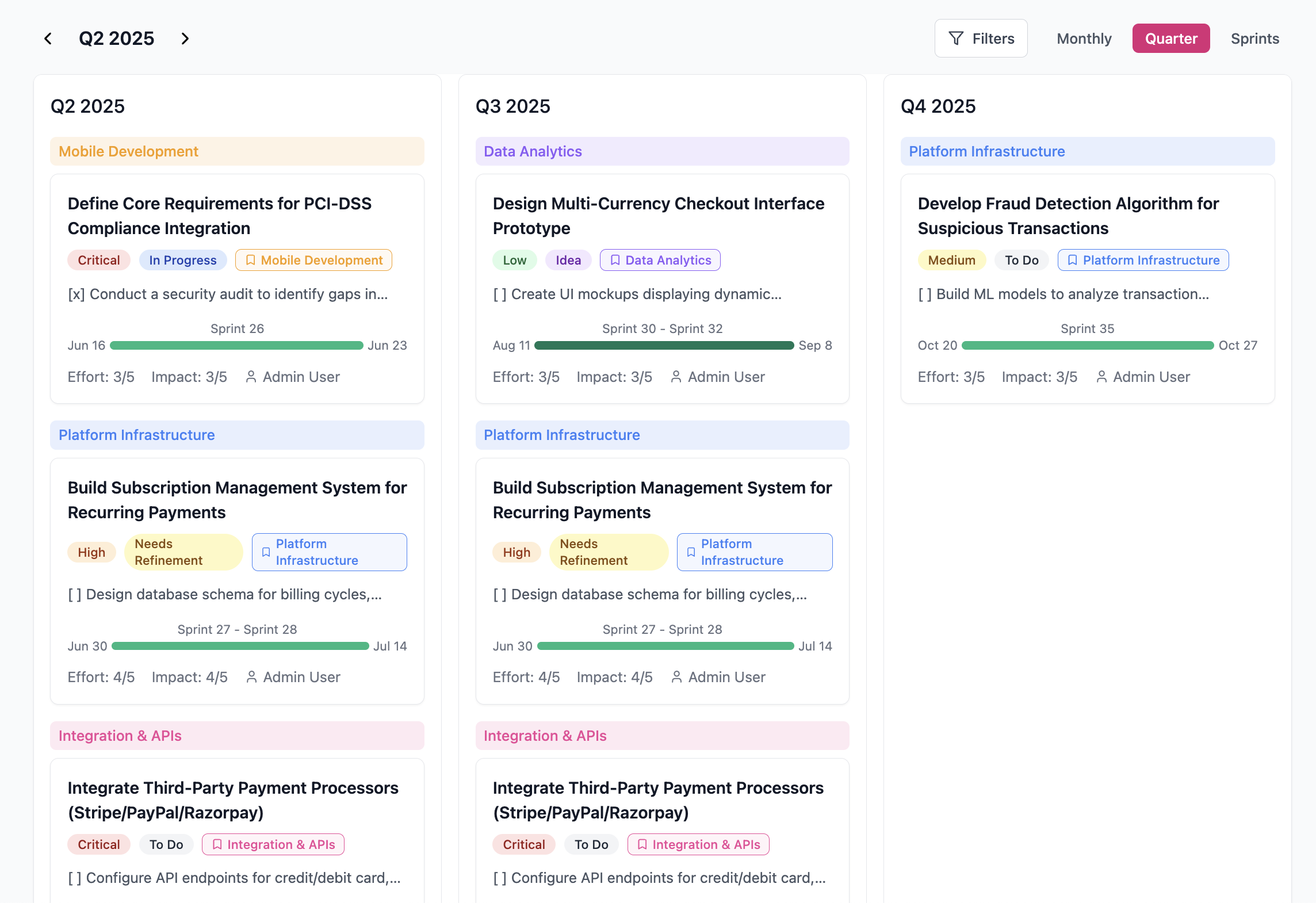
Task: Go to previous quarter with left chevron
Action: (48, 39)
